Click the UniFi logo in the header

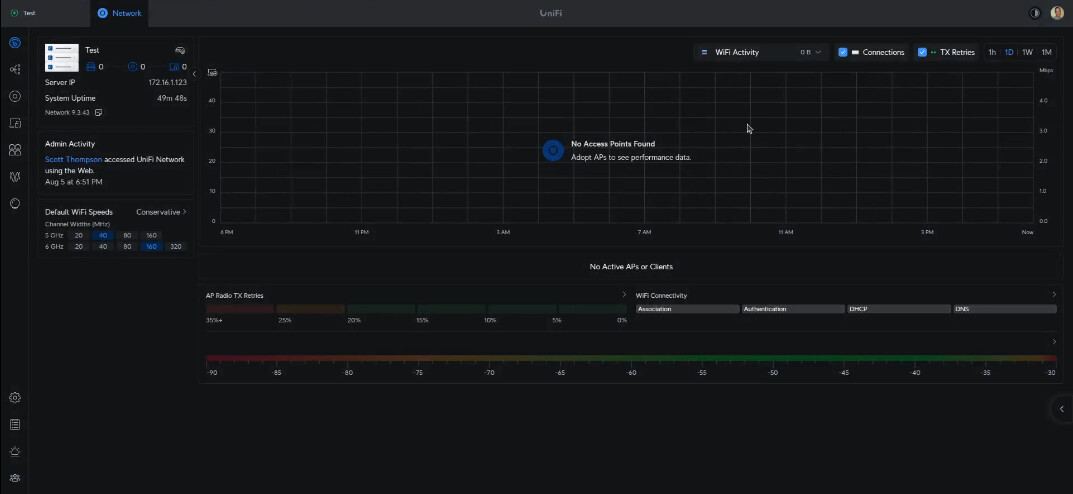click(550, 13)
